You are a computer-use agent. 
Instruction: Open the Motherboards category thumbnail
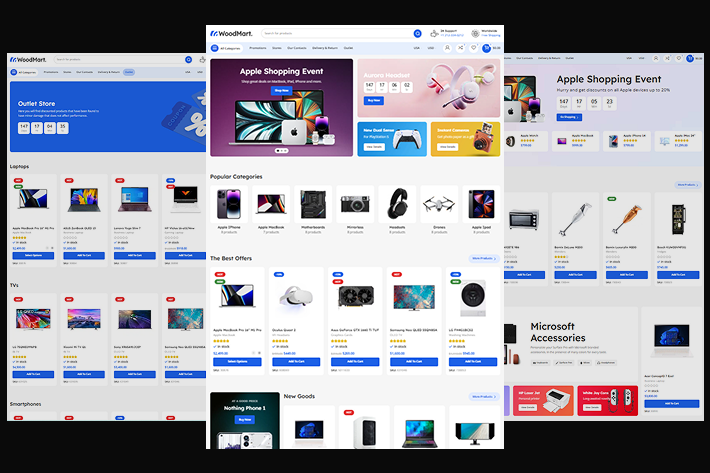(x=313, y=203)
